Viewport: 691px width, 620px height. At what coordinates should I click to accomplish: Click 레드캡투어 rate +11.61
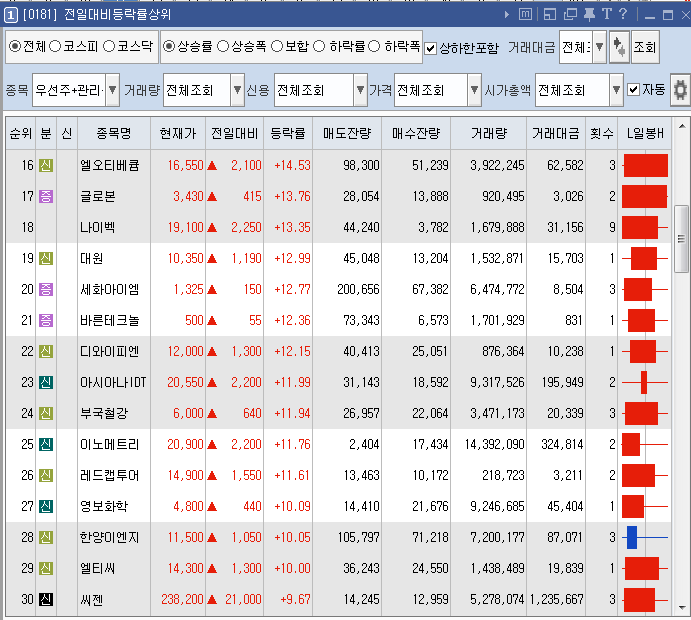click(x=292, y=475)
